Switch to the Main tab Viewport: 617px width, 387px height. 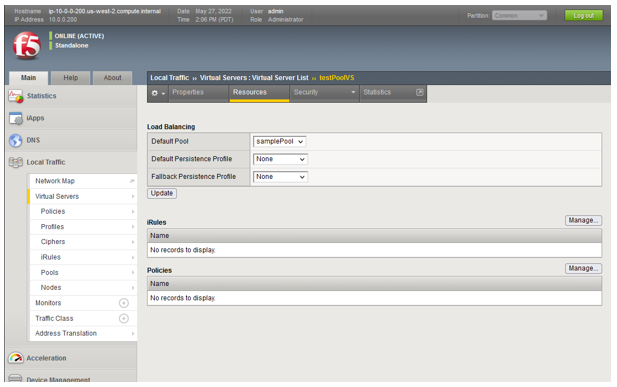28,78
